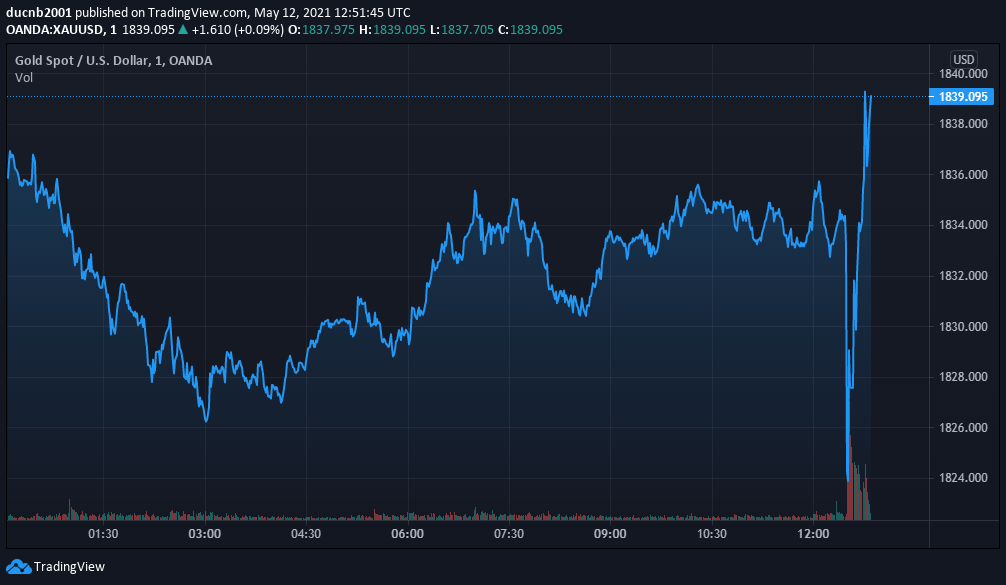Click the 1834.000 price axis label
This screenshot has width=1006, height=585.
click(x=963, y=225)
